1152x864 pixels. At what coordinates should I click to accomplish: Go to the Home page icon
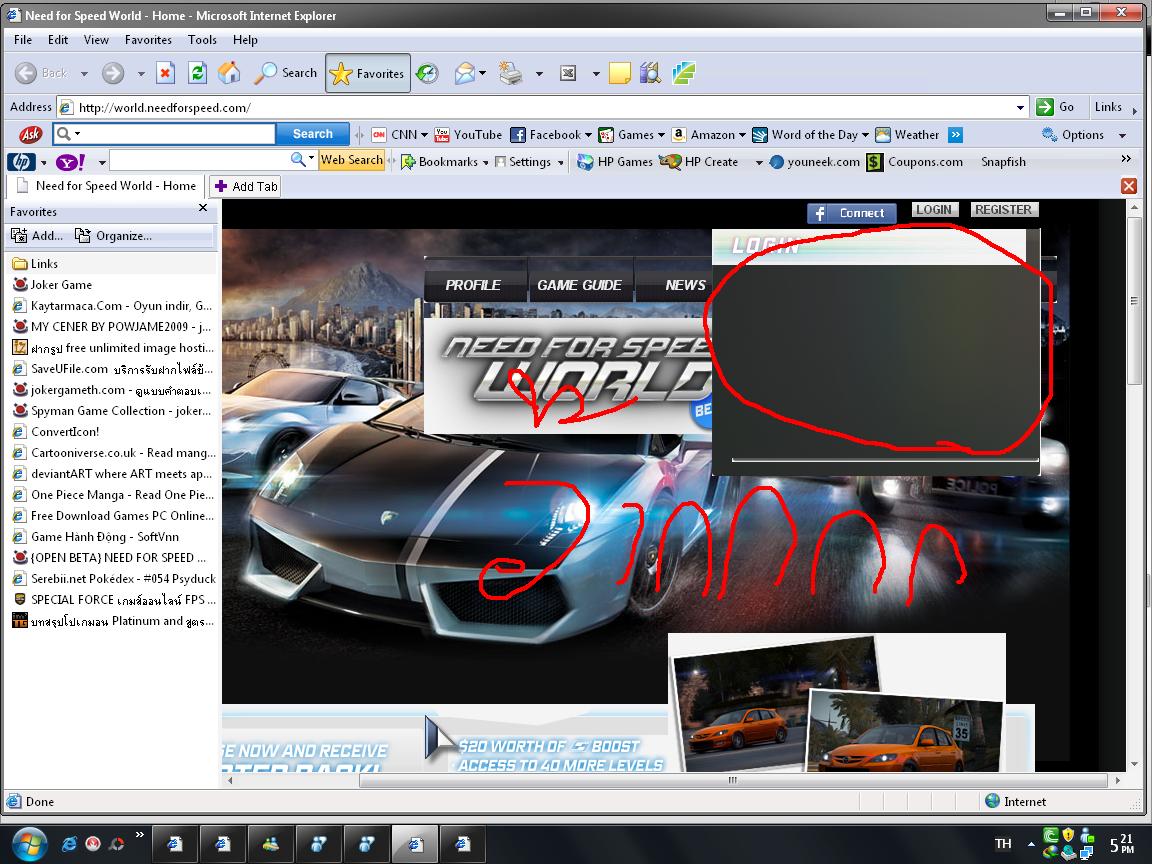[229, 73]
